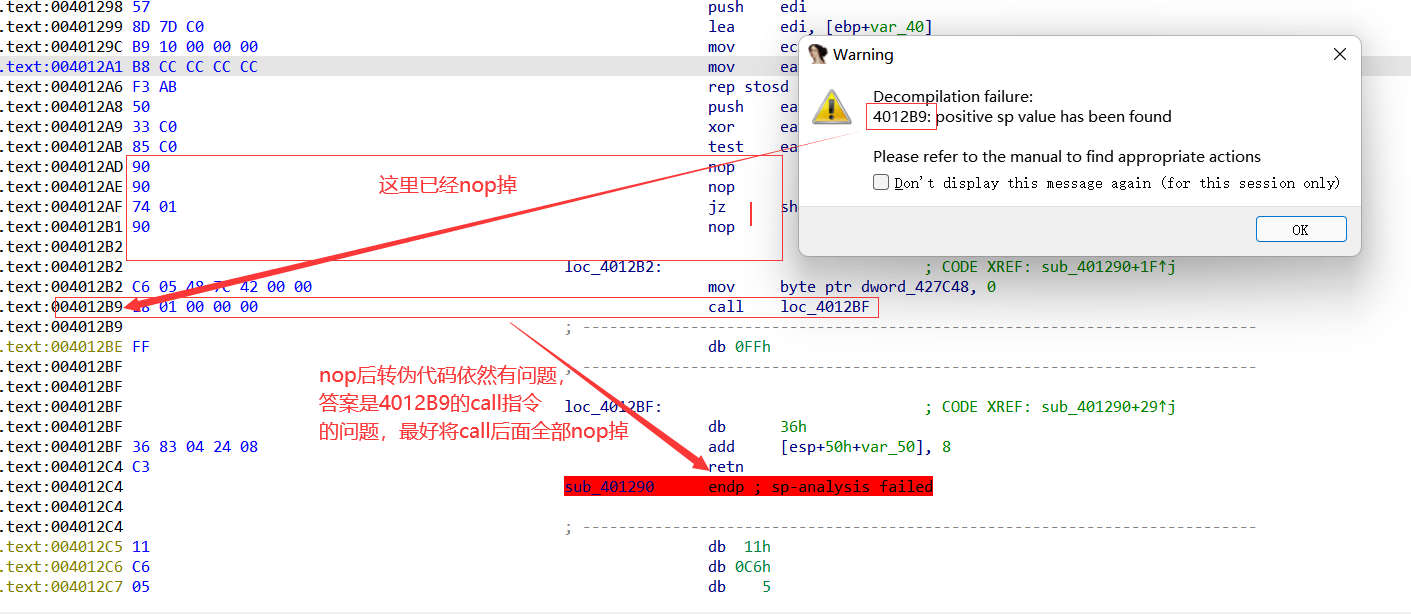Screen dimensions: 1411x614
Task: Click the IDA icon in Warning title bar
Action: click(818, 54)
